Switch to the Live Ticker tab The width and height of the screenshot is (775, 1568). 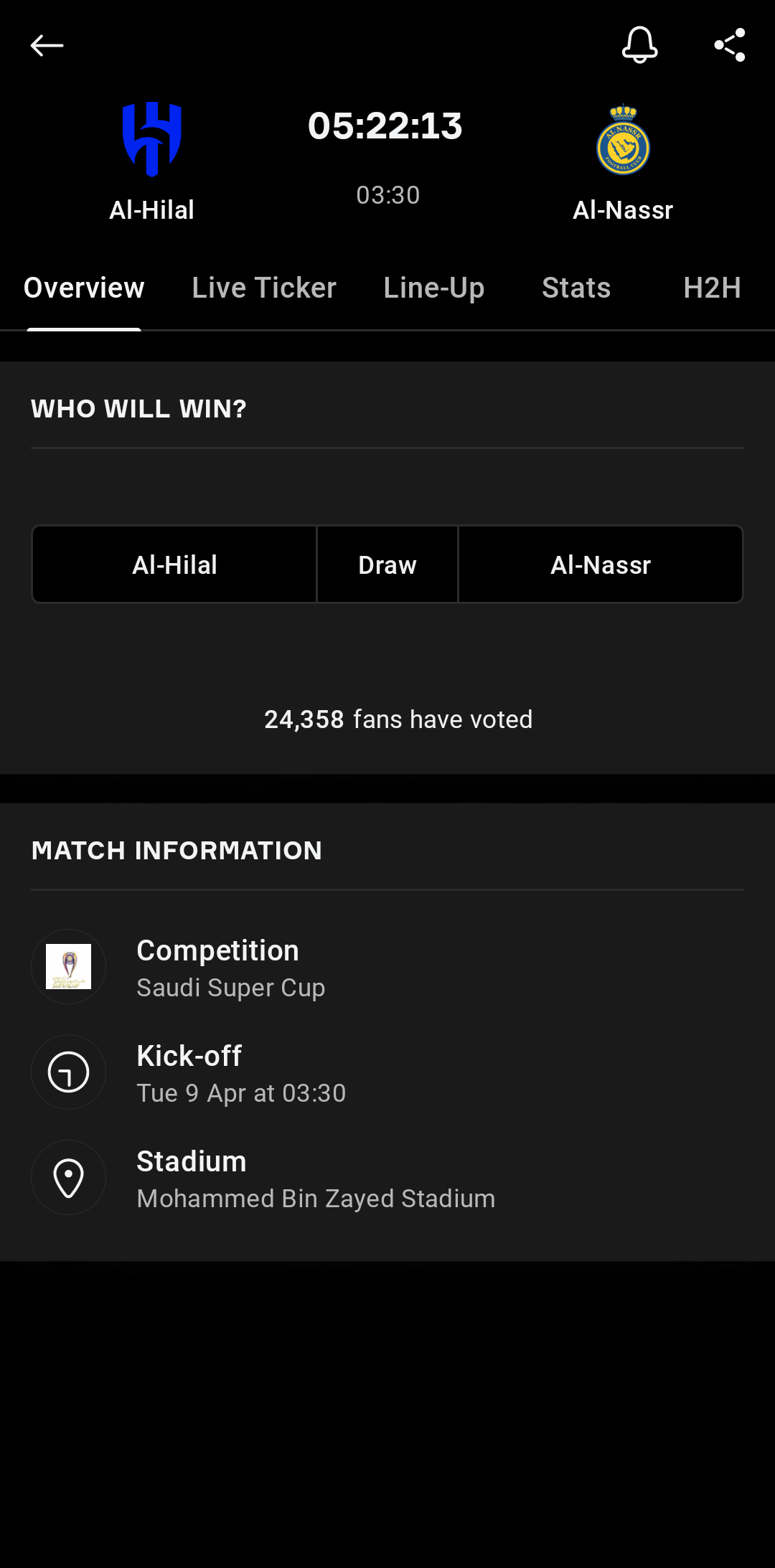coord(264,288)
